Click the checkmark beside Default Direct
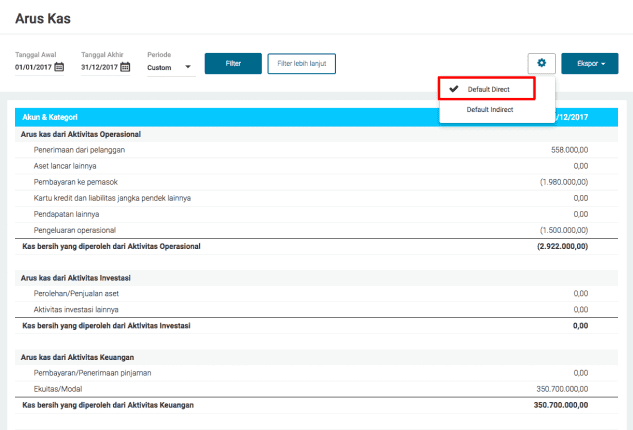 pyautogui.click(x=454, y=89)
